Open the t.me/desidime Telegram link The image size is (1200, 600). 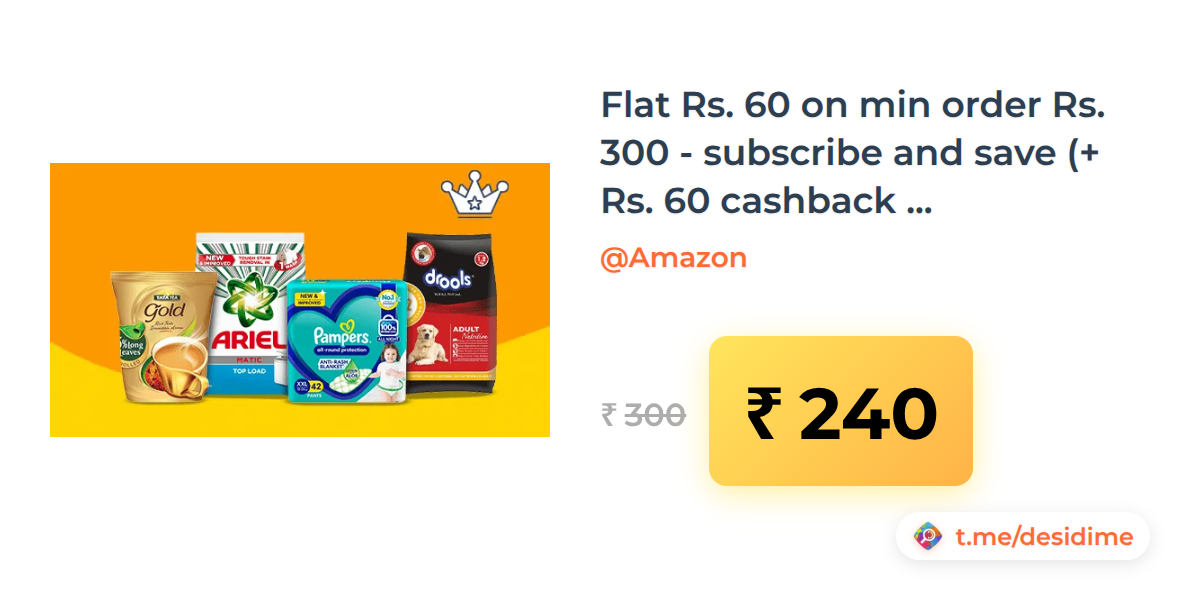point(1044,537)
